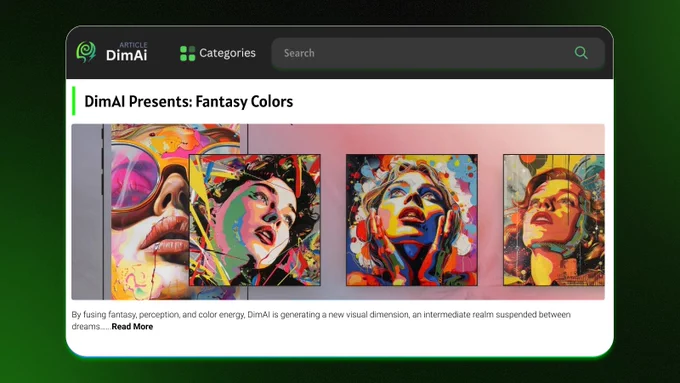Open painting of red-haired woman at right
Screen dimensions: 680x383
point(554,220)
